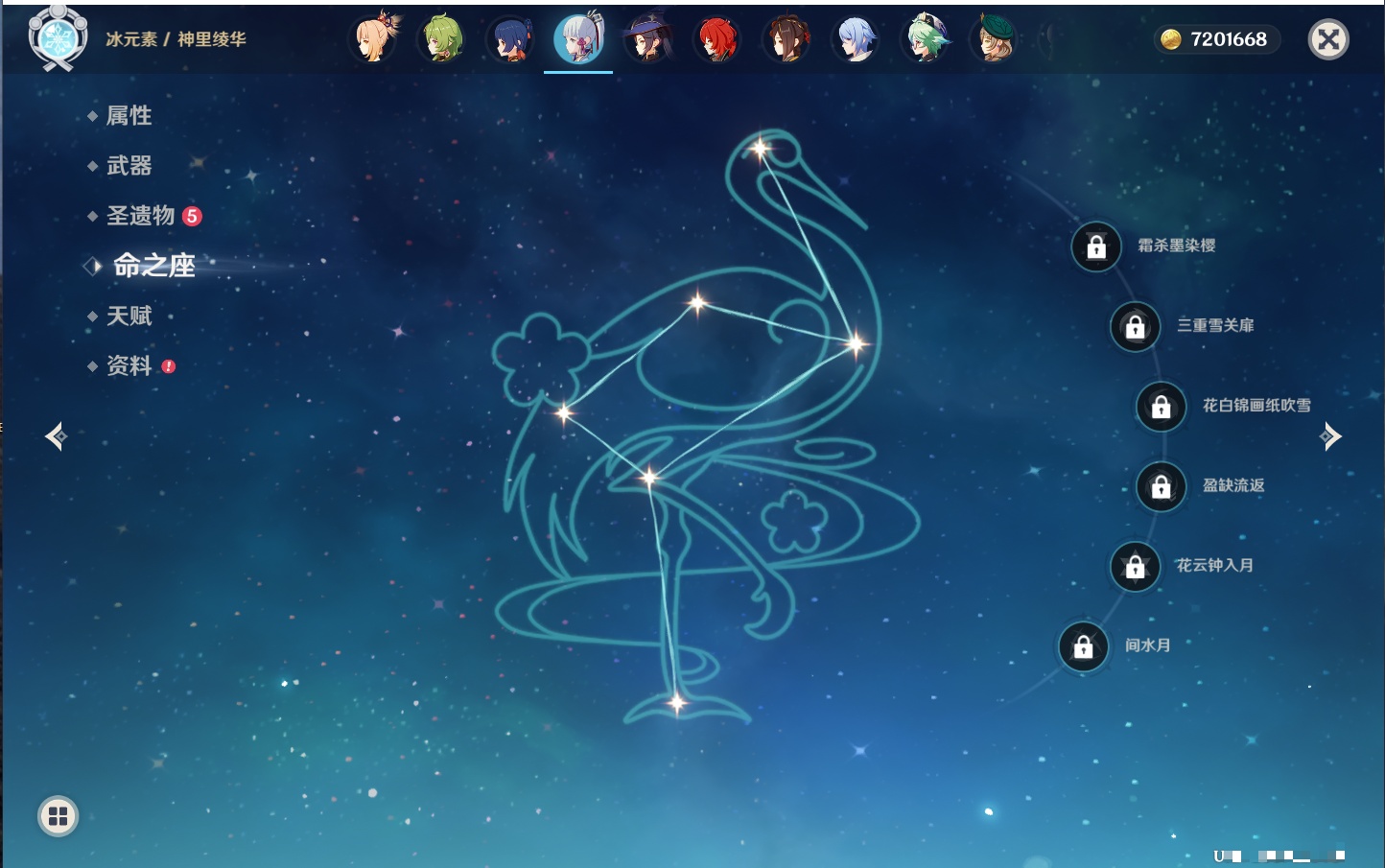Open the grid menu icon at bottom left
This screenshot has width=1385, height=868.
(58, 816)
